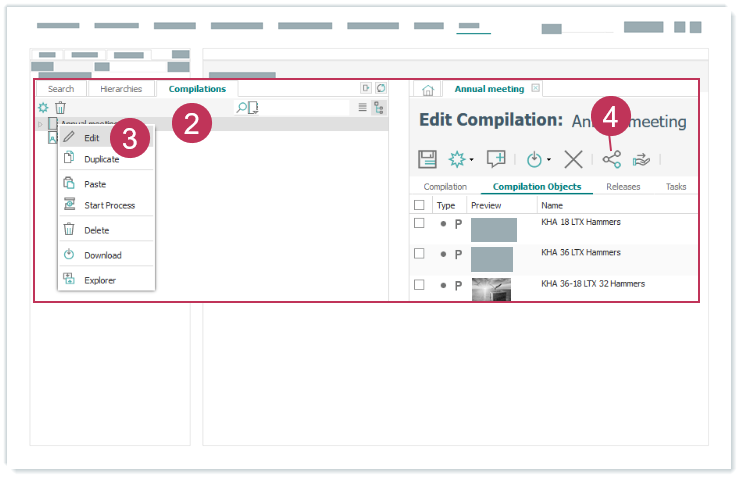The image size is (741, 479).
Task: Click the X delete icon in toolbar
Action: pyautogui.click(x=573, y=159)
